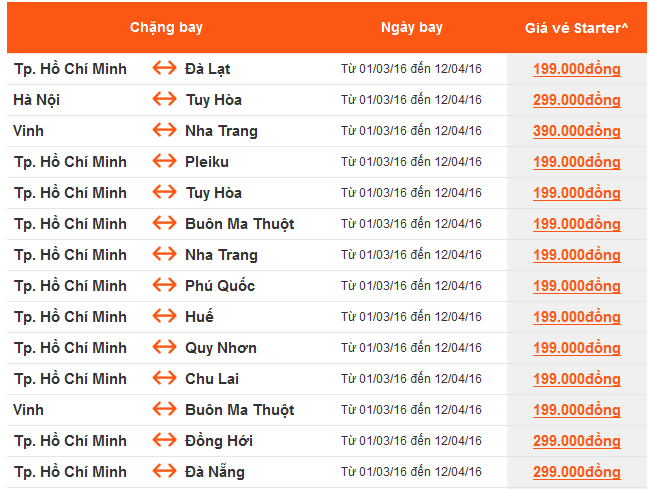Click the route arrow next to Pleiku
Image resolution: width=649 pixels, height=489 pixels.
click(164, 162)
